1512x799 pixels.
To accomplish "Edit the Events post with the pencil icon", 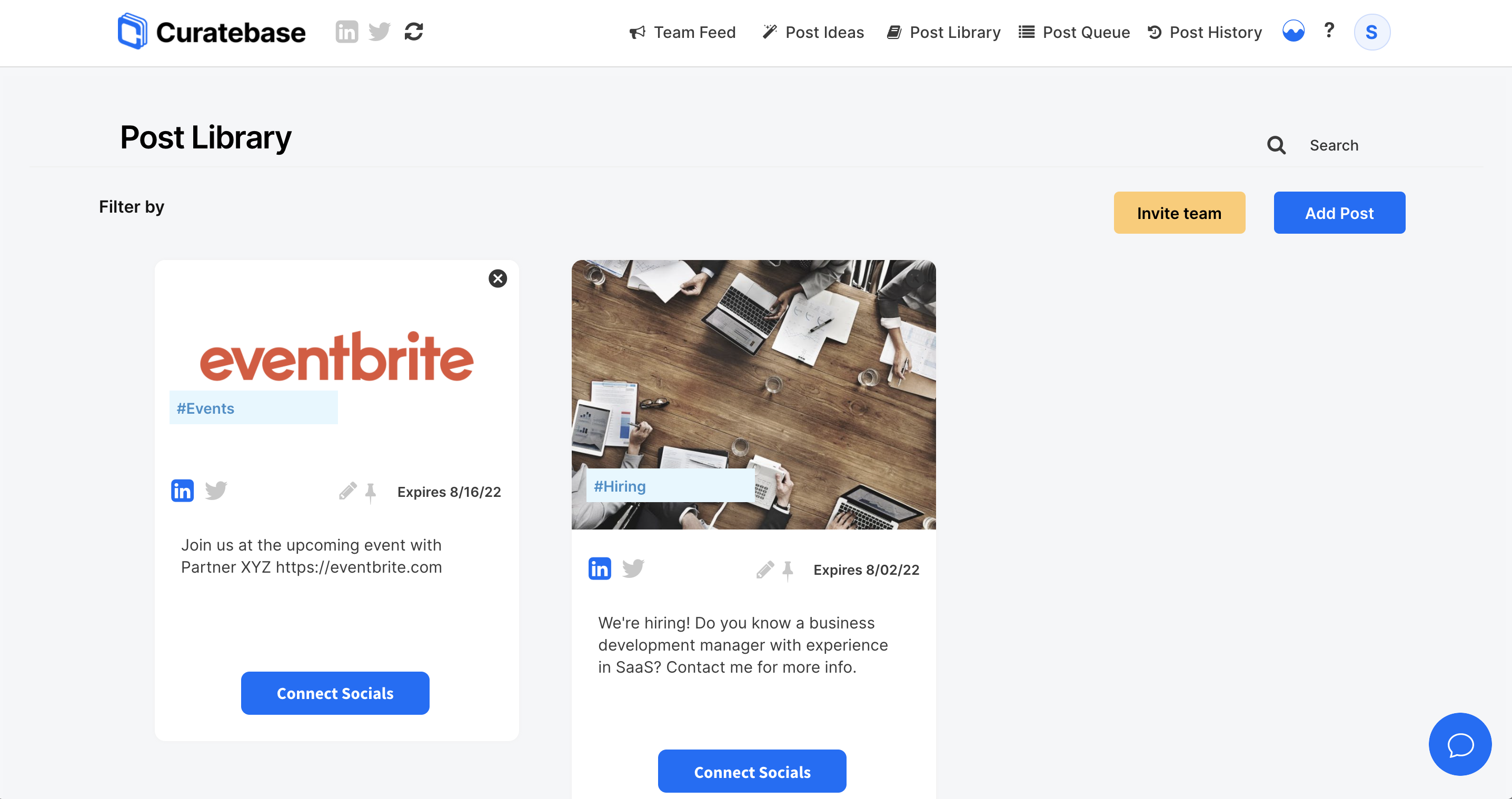I will (x=347, y=491).
